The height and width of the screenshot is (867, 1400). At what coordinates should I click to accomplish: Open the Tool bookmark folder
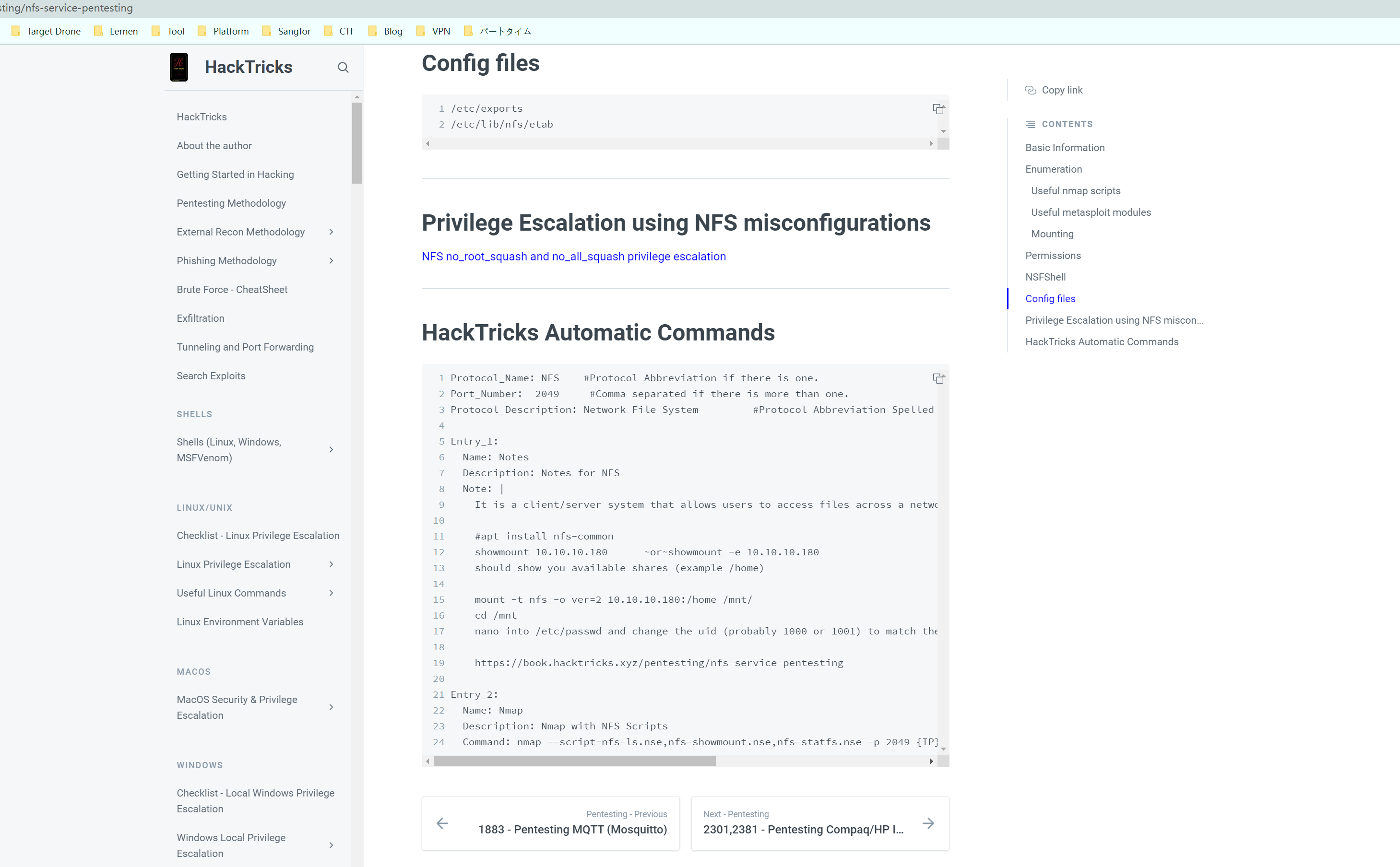pyautogui.click(x=168, y=31)
